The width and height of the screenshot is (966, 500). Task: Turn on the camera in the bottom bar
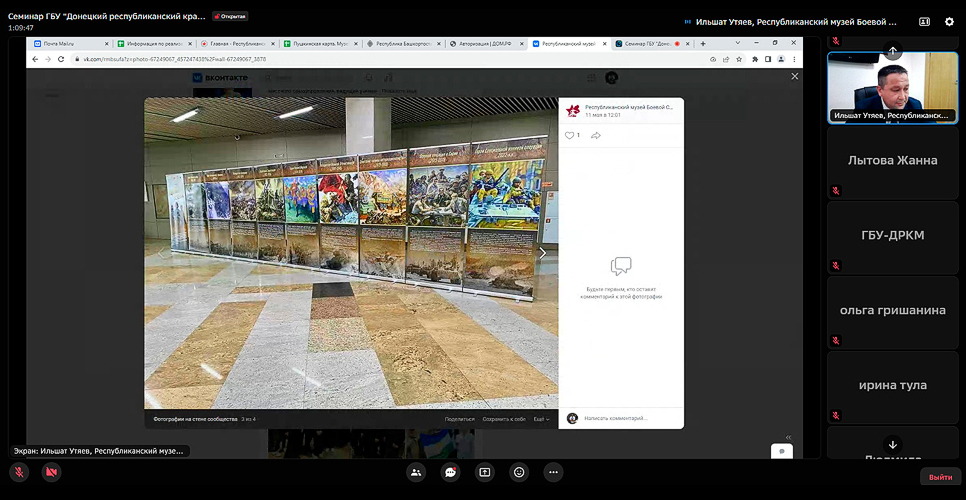point(52,472)
